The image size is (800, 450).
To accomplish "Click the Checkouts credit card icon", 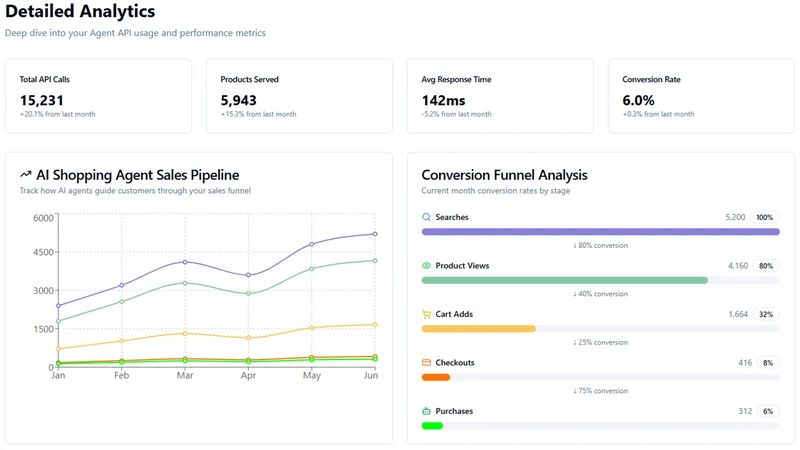I will point(427,362).
